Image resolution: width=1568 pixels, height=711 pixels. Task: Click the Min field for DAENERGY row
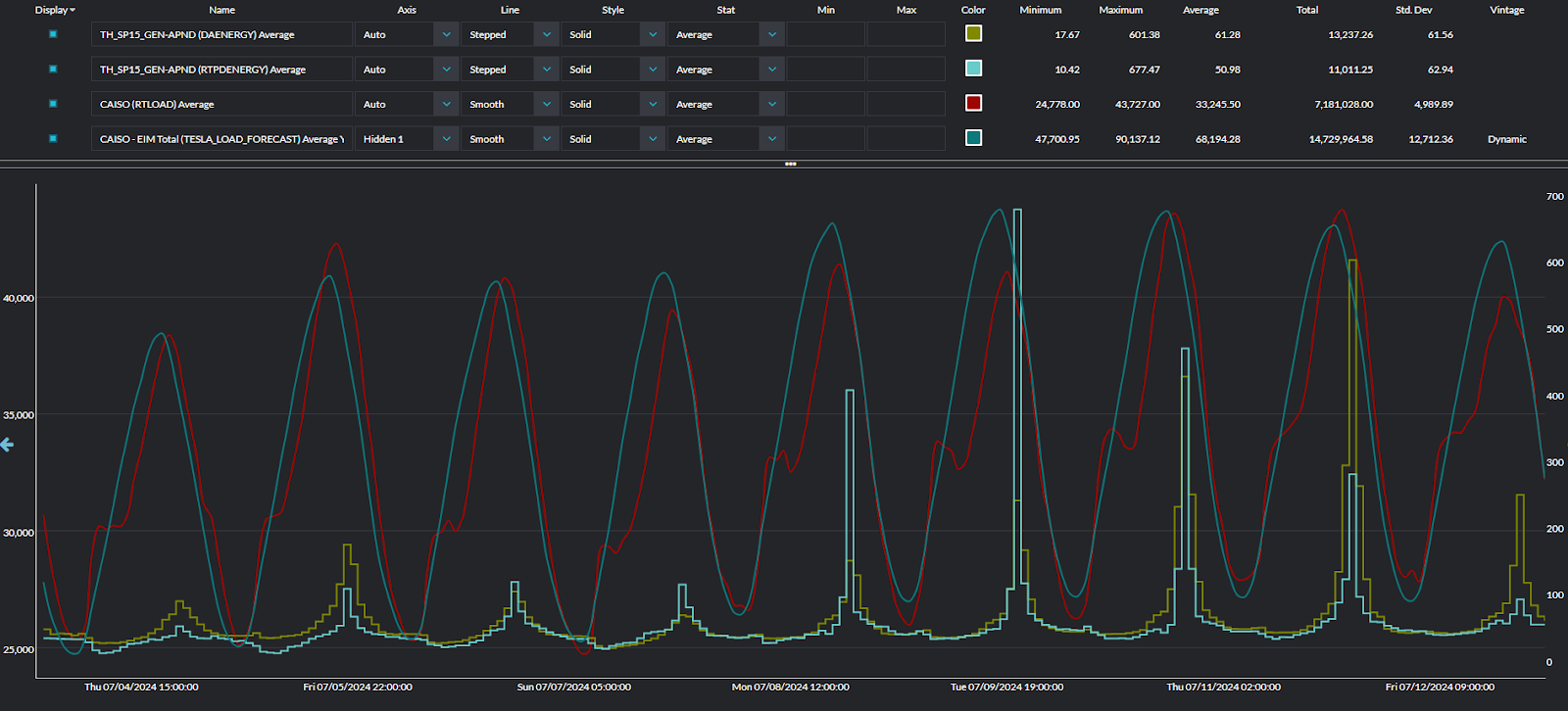[826, 34]
